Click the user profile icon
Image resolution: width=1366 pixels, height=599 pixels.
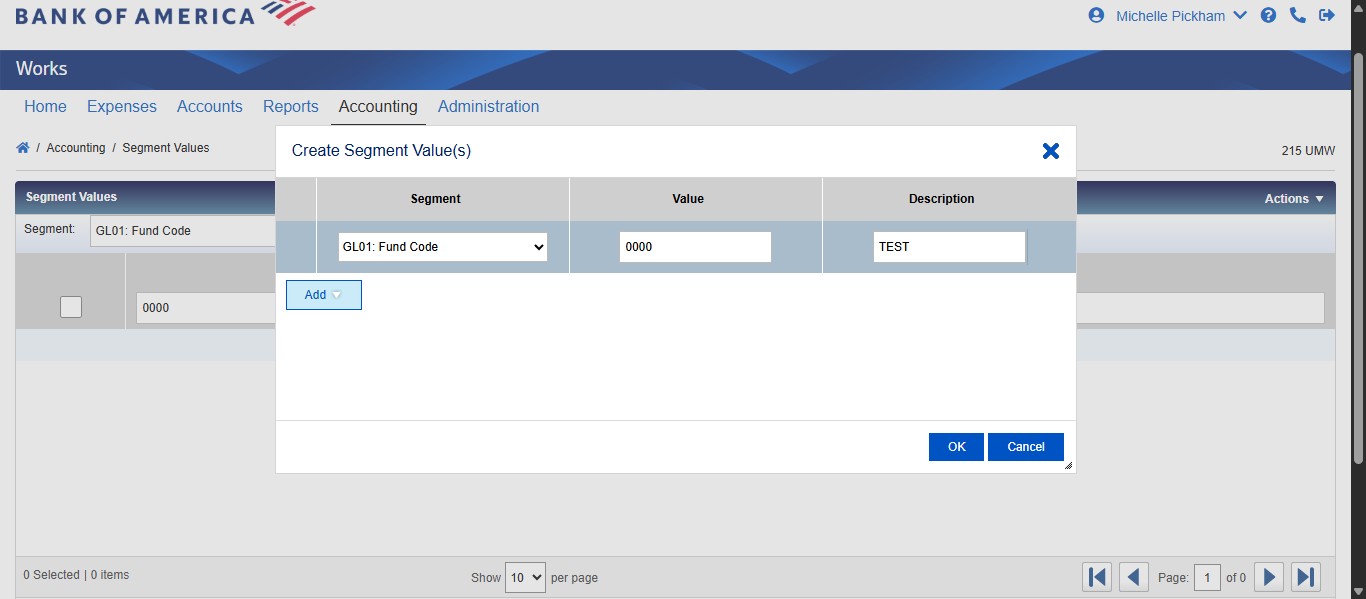point(1095,15)
